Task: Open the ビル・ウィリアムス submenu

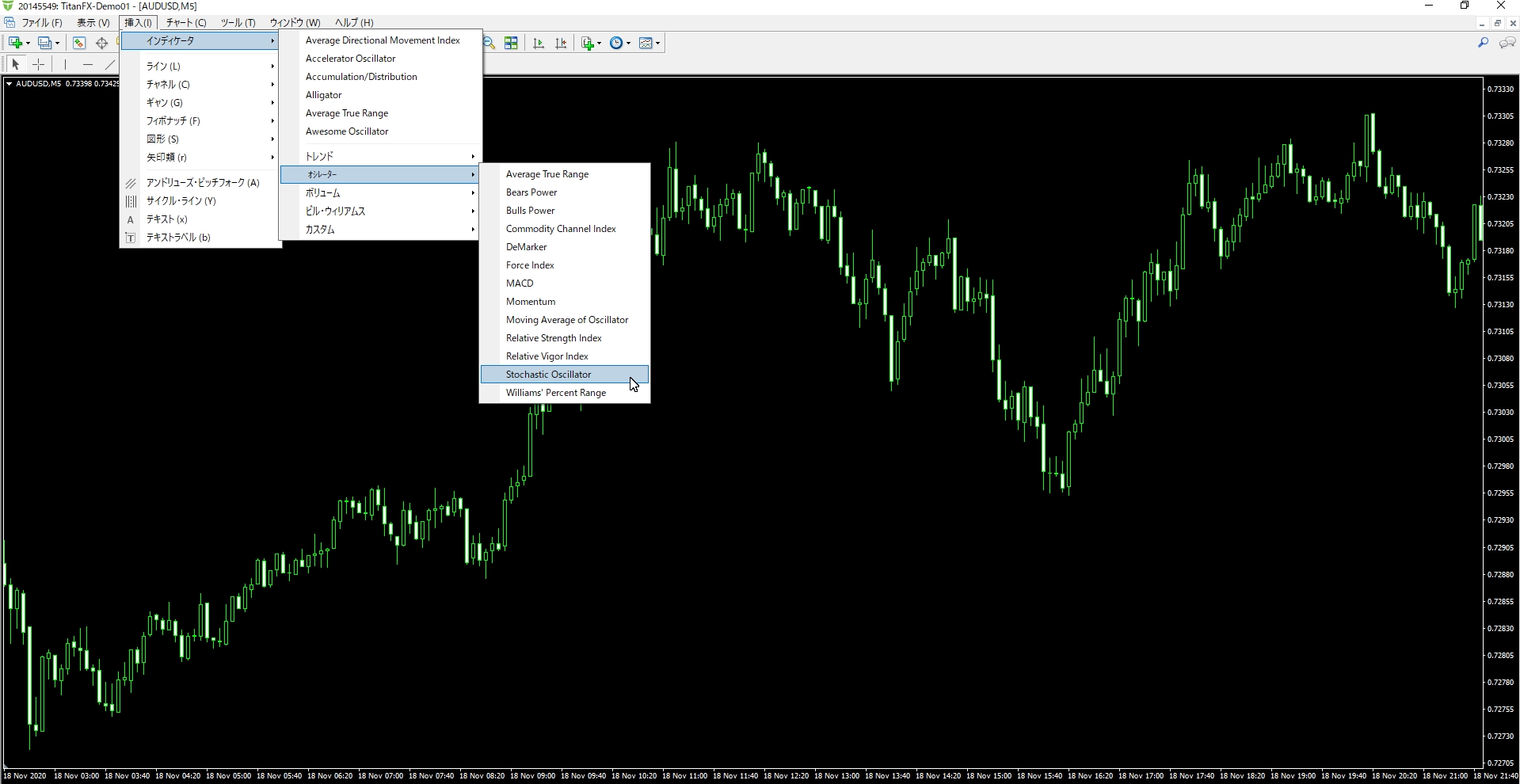Action: 380,211
